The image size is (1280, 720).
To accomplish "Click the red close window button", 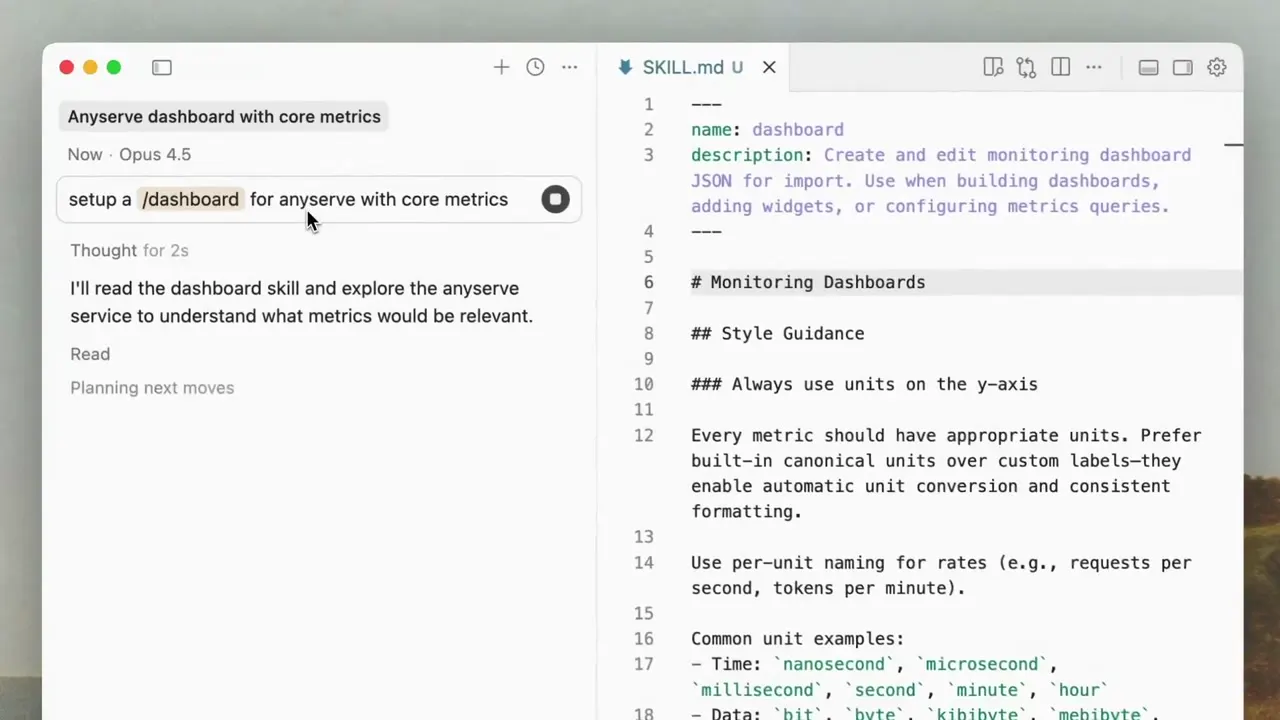I will point(66,67).
